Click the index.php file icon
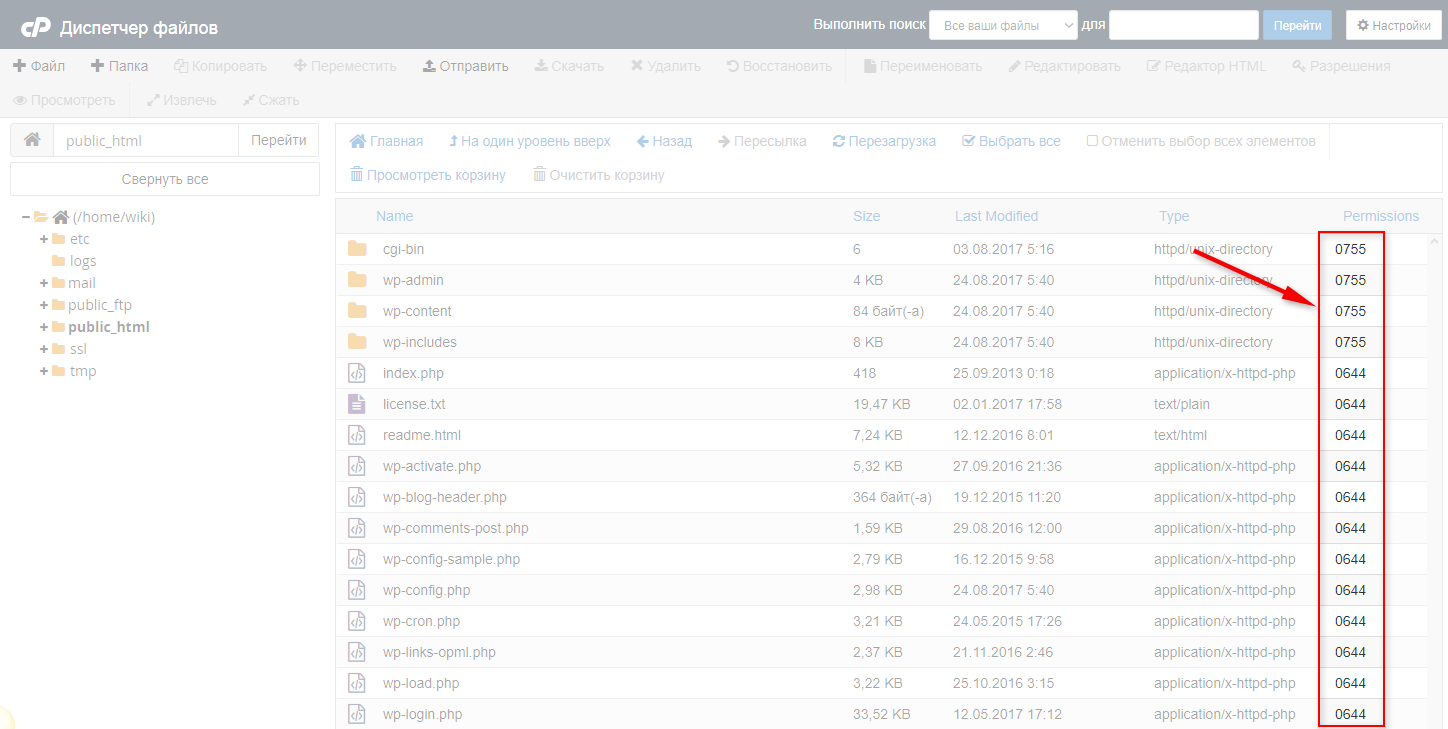Viewport: 1448px width, 729px height. [357, 373]
